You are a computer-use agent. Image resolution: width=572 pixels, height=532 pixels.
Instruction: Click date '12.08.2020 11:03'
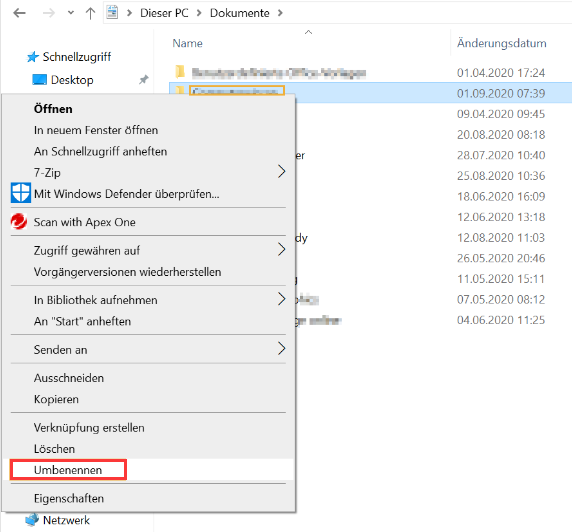click(501, 238)
